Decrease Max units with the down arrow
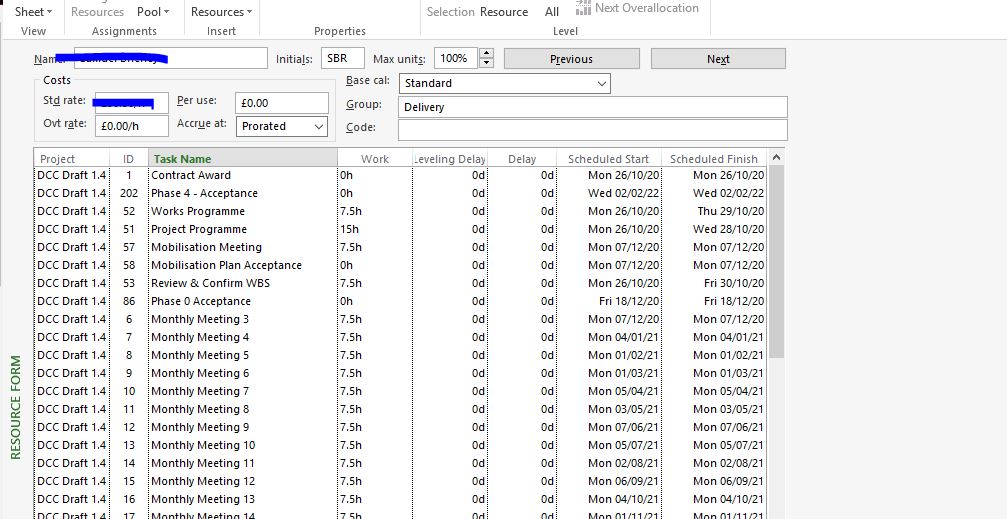The width and height of the screenshot is (1007, 519). tap(487, 63)
